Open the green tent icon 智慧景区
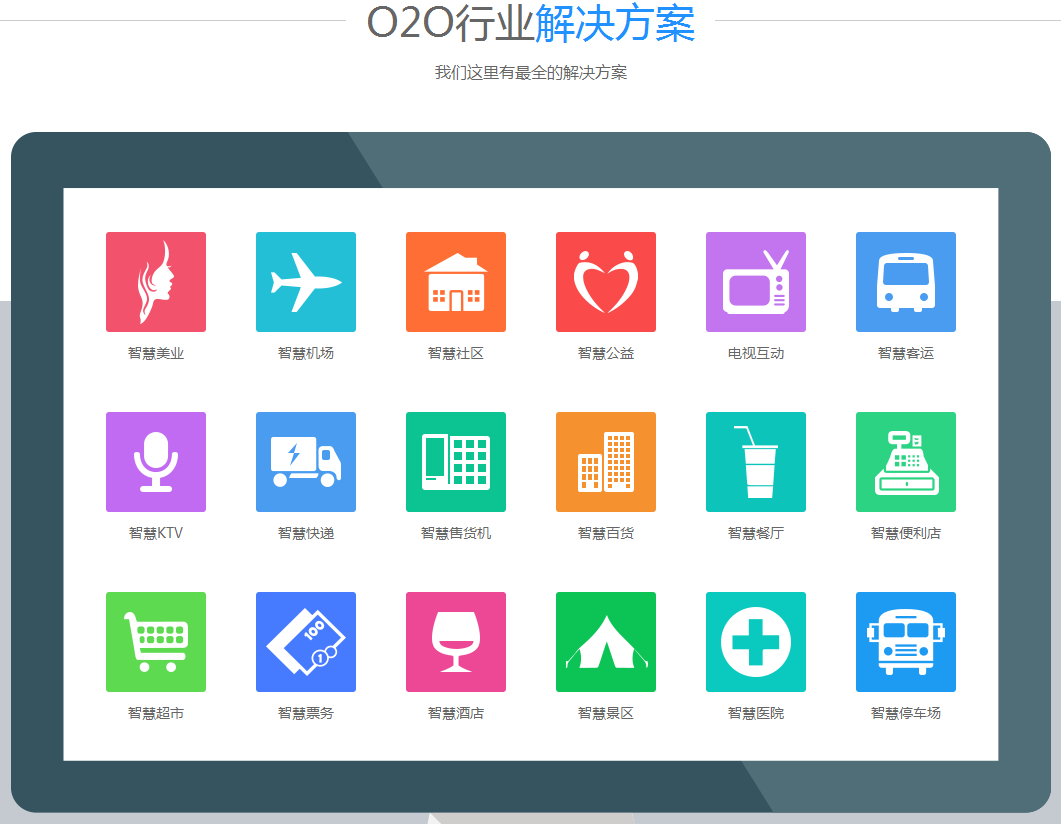The height and width of the screenshot is (824, 1061). (x=606, y=642)
